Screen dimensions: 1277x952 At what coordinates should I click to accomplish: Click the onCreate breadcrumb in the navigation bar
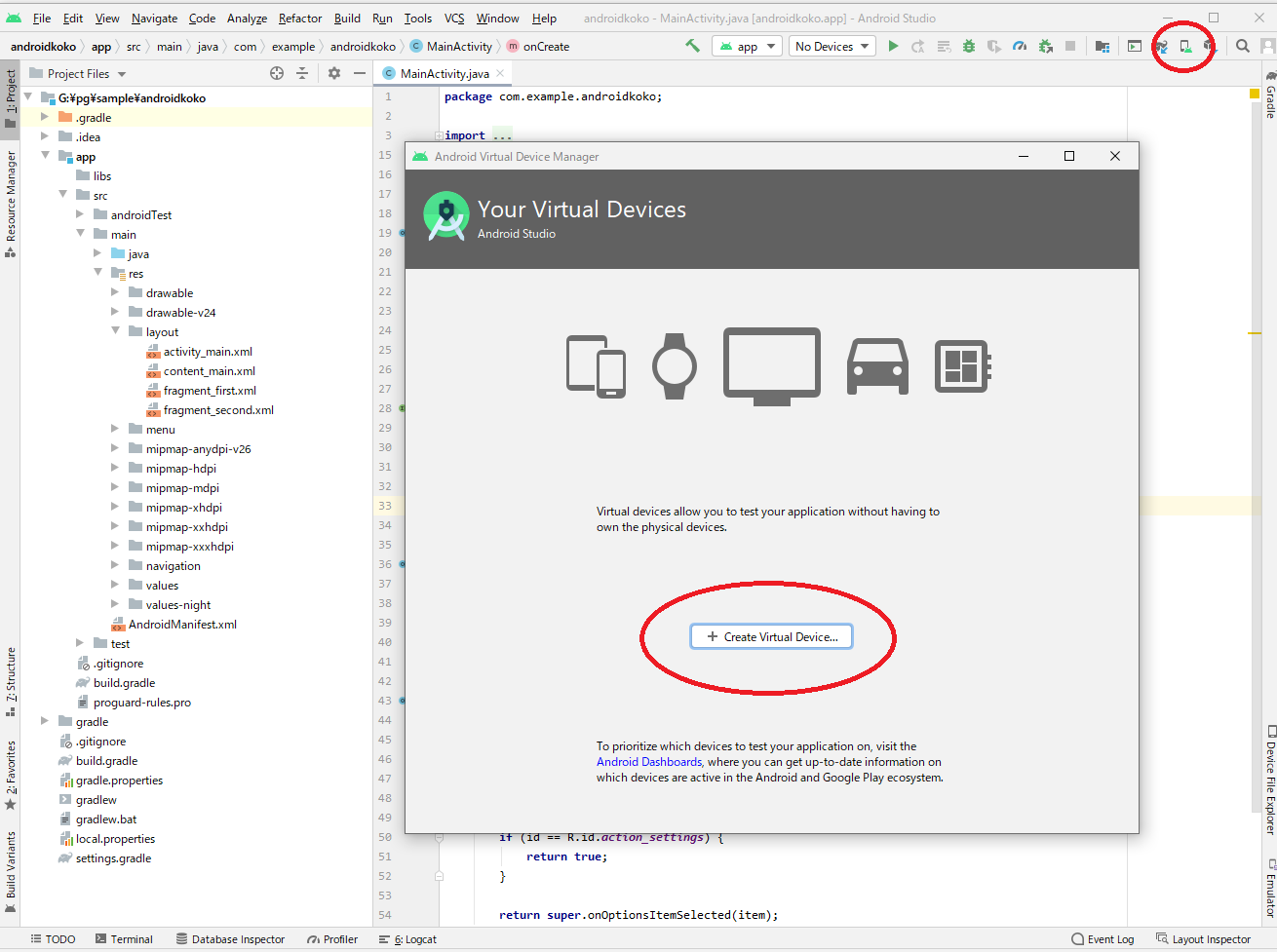(537, 46)
